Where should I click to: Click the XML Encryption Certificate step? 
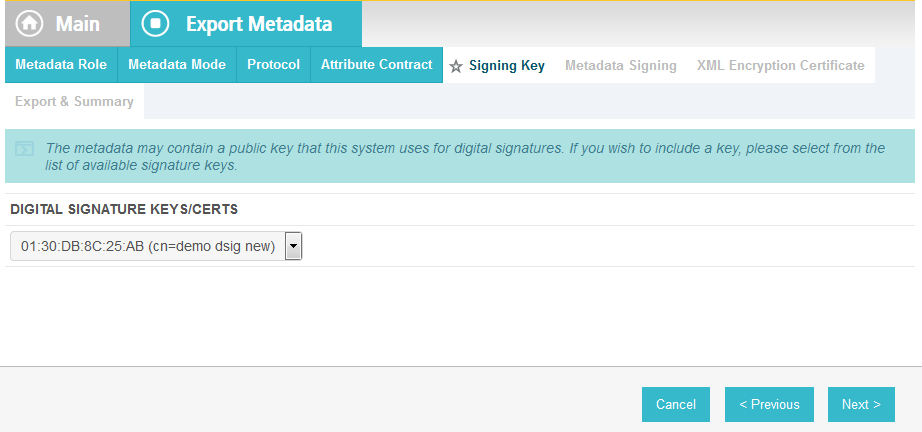[781, 65]
